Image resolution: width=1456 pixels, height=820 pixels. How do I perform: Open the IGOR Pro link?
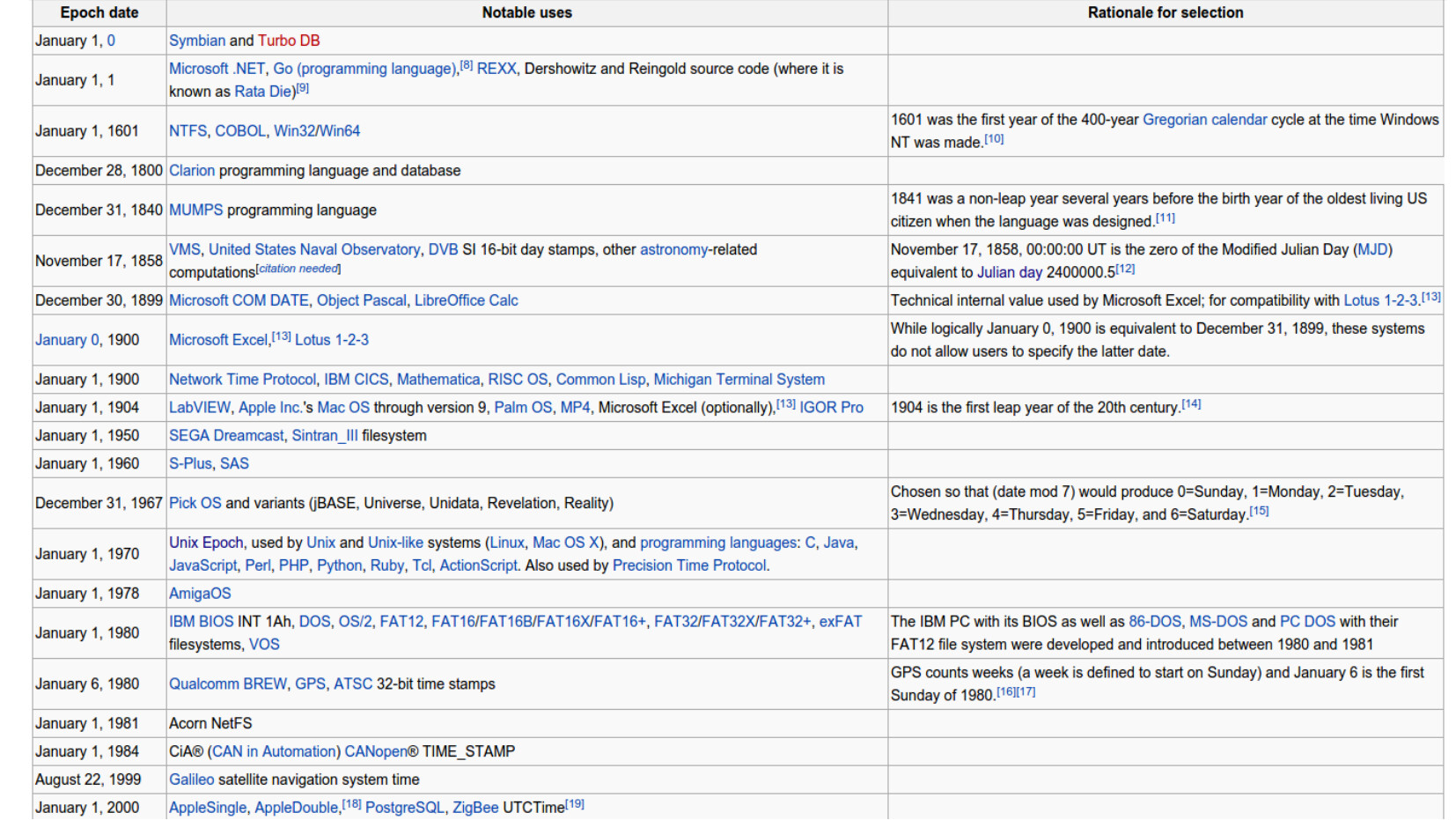click(x=831, y=408)
